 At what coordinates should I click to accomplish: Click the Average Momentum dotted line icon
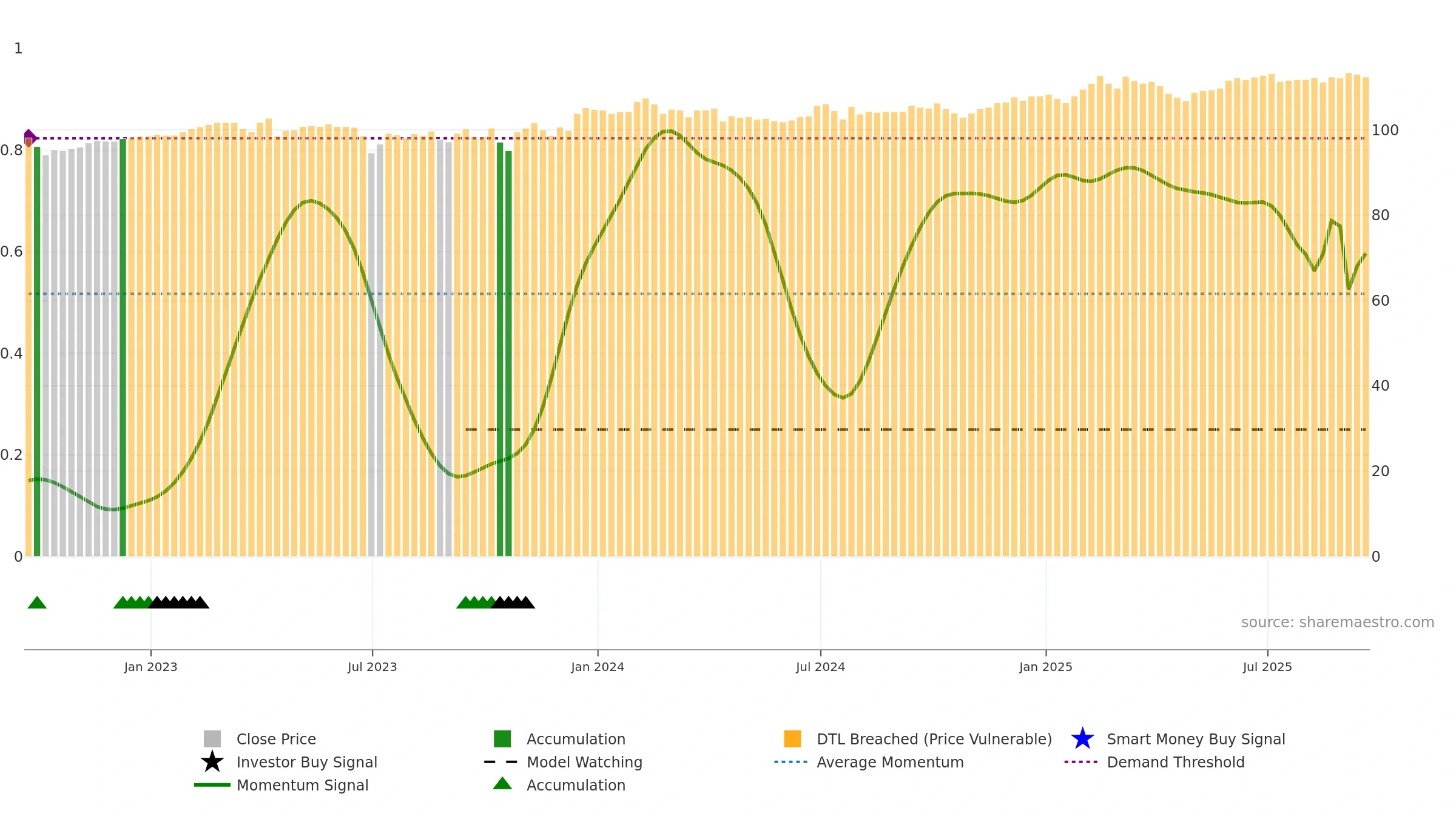791,762
